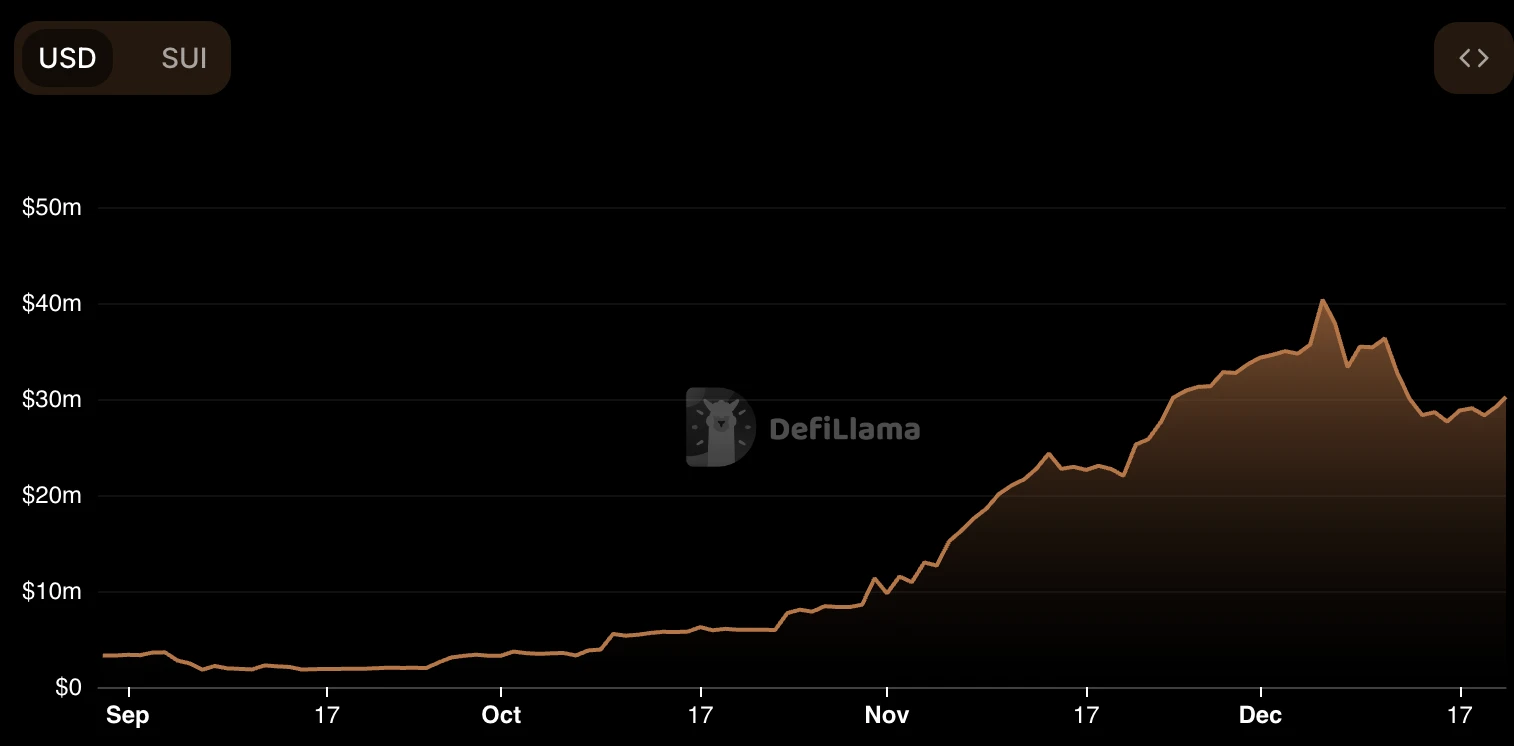Click the 17 tick label after Nov
The height and width of the screenshot is (746, 1514).
tap(1087, 715)
